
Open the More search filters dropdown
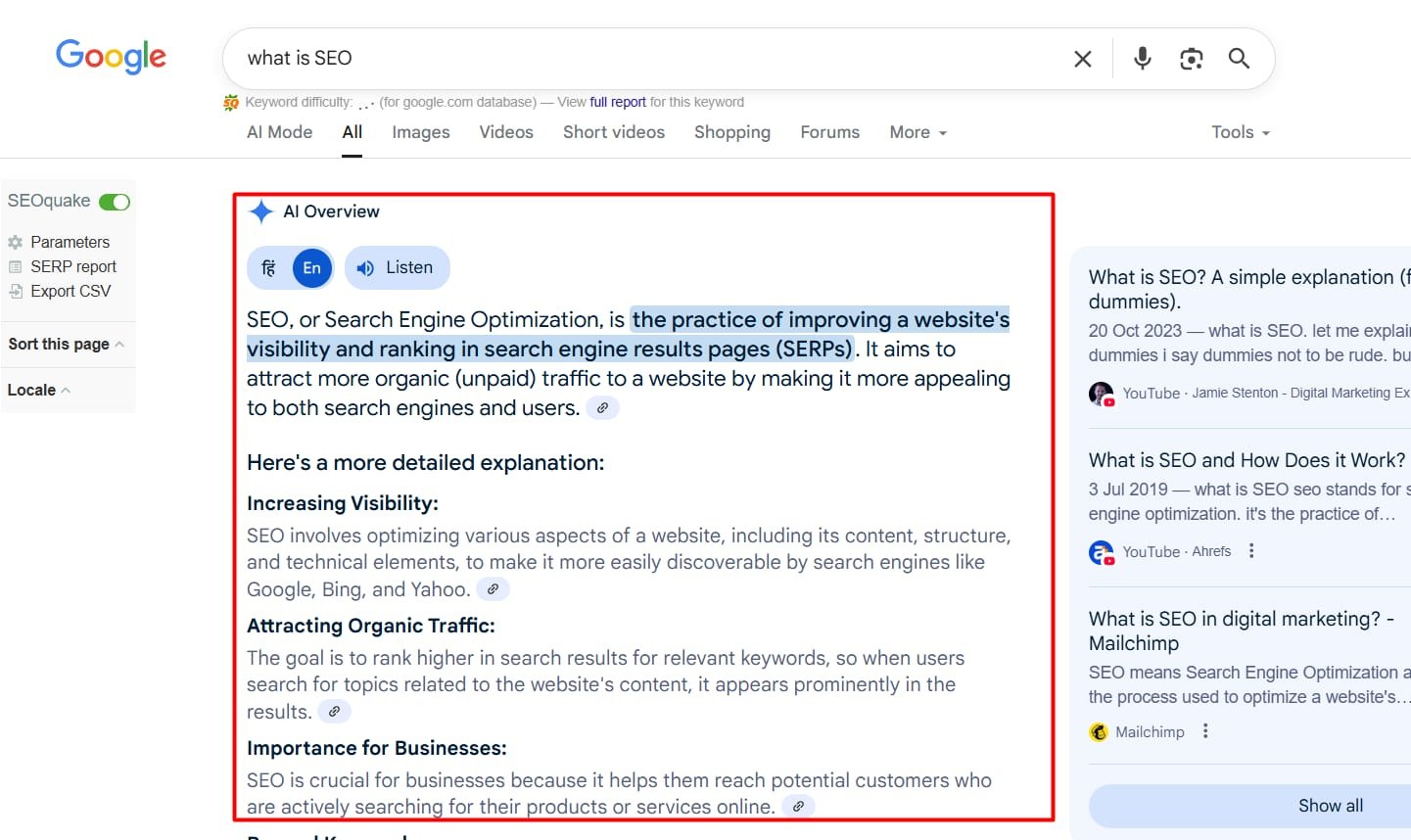(917, 132)
